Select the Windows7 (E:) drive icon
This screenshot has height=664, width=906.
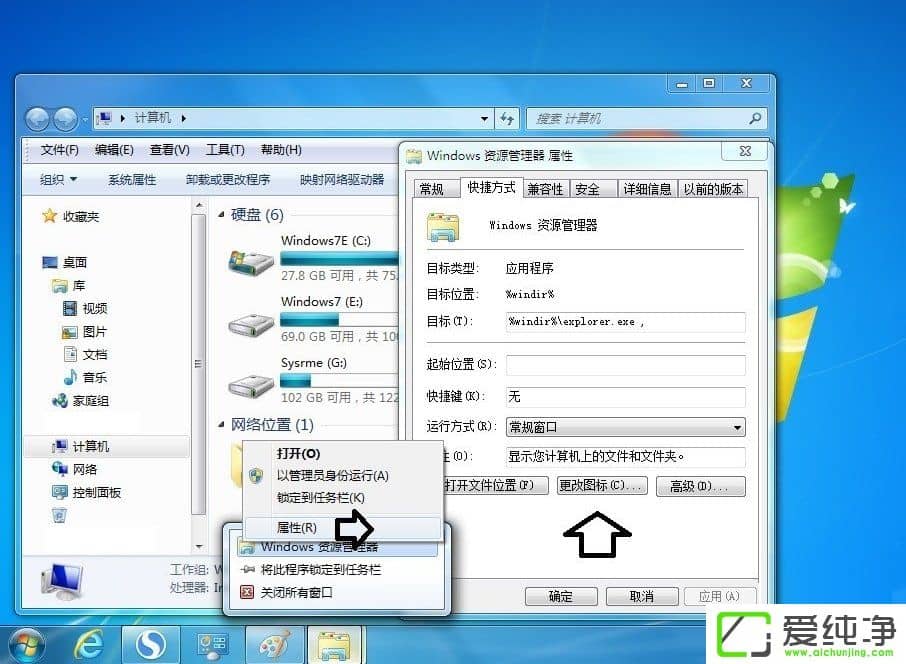tap(251, 325)
